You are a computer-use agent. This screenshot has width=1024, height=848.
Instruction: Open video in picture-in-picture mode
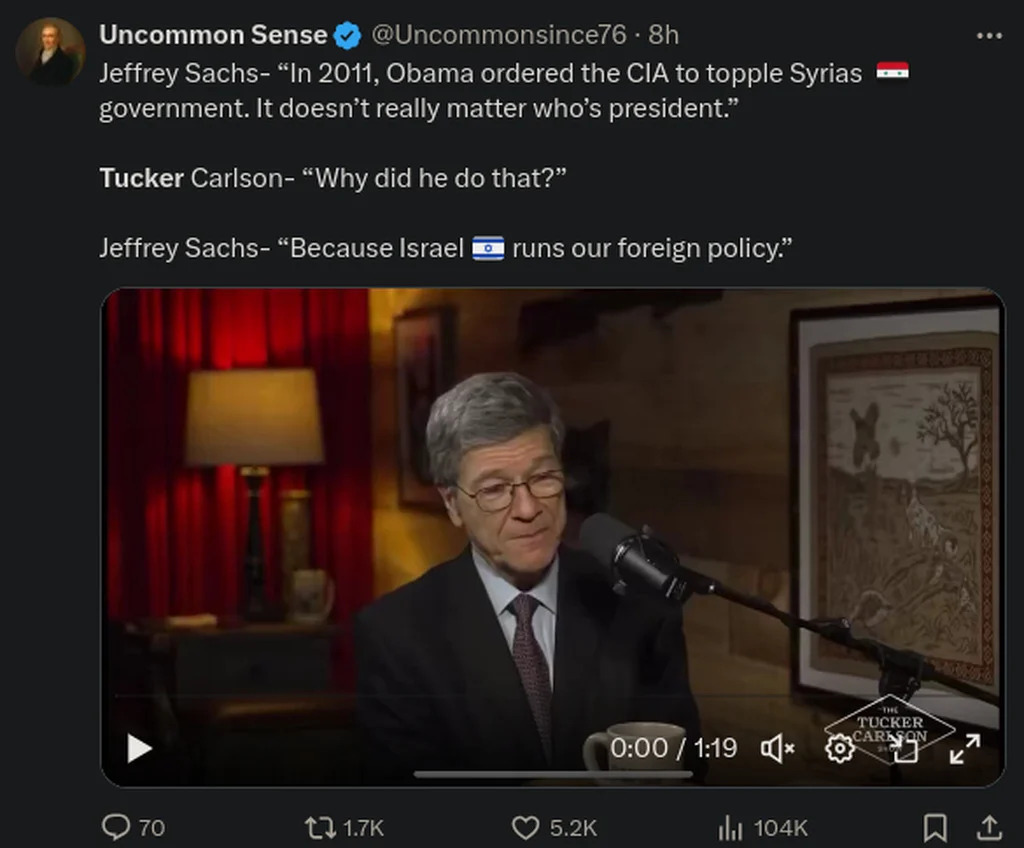tap(904, 748)
